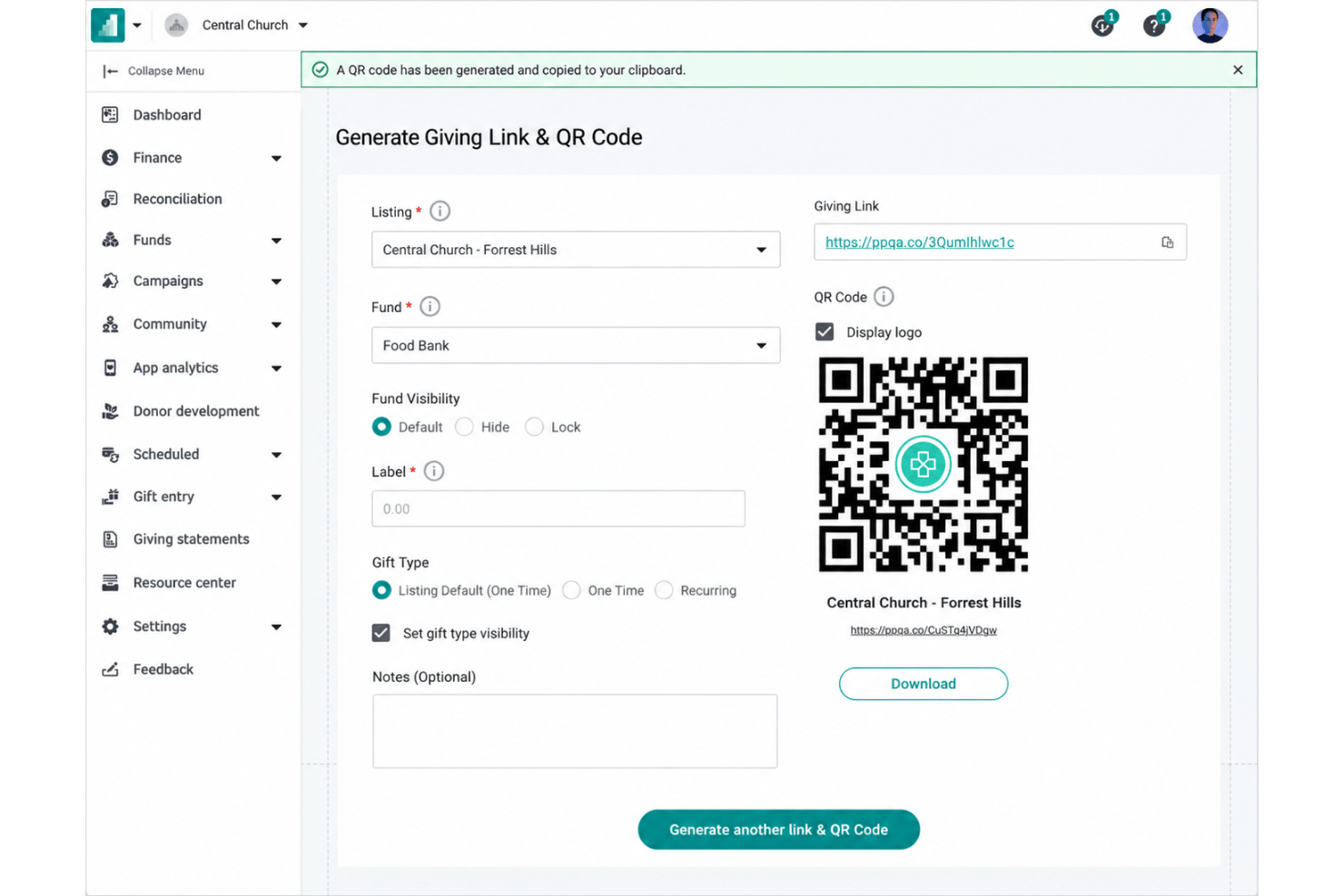Image resolution: width=1344 pixels, height=896 pixels.
Task: Open the dropdown arrow beside the app logo
Action: point(137,25)
